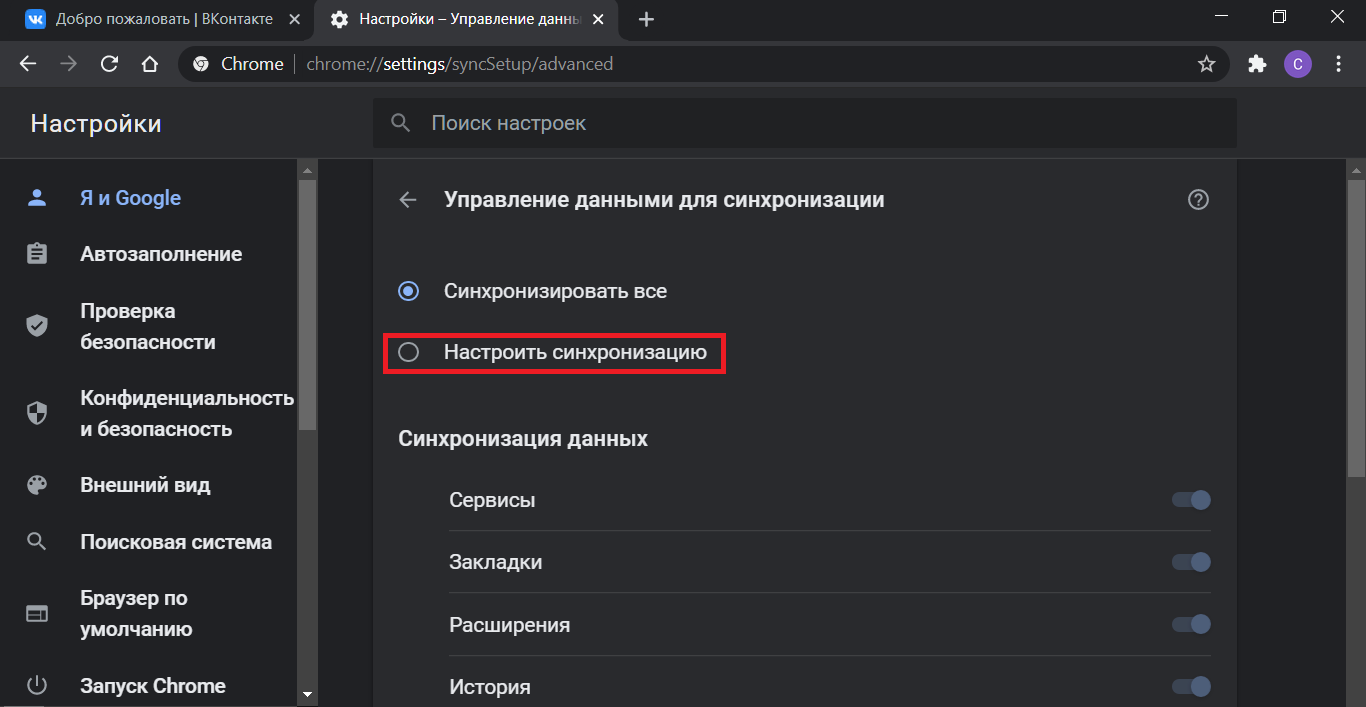Viewport: 1366px width, 707px height.
Task: Select the Синхронизировать все radio button
Action: (408, 291)
